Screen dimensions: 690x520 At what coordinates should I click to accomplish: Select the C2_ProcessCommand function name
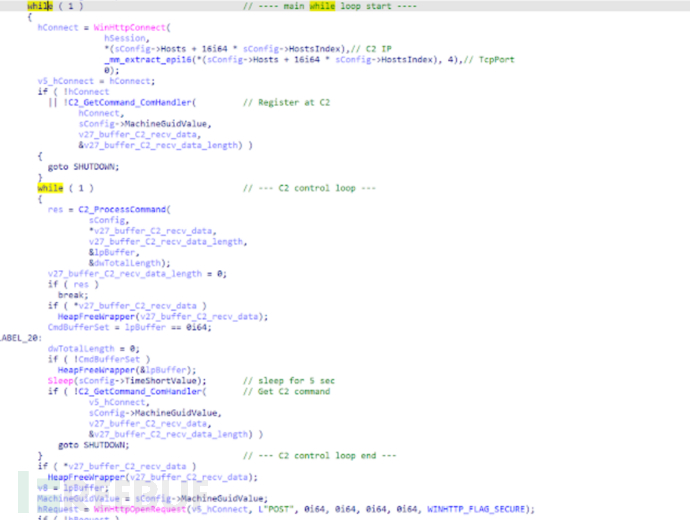[x=122, y=209]
